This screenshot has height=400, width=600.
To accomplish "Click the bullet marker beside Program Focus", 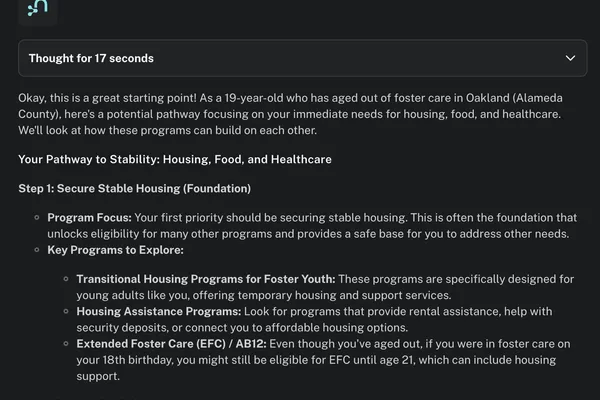I will 37,217.
